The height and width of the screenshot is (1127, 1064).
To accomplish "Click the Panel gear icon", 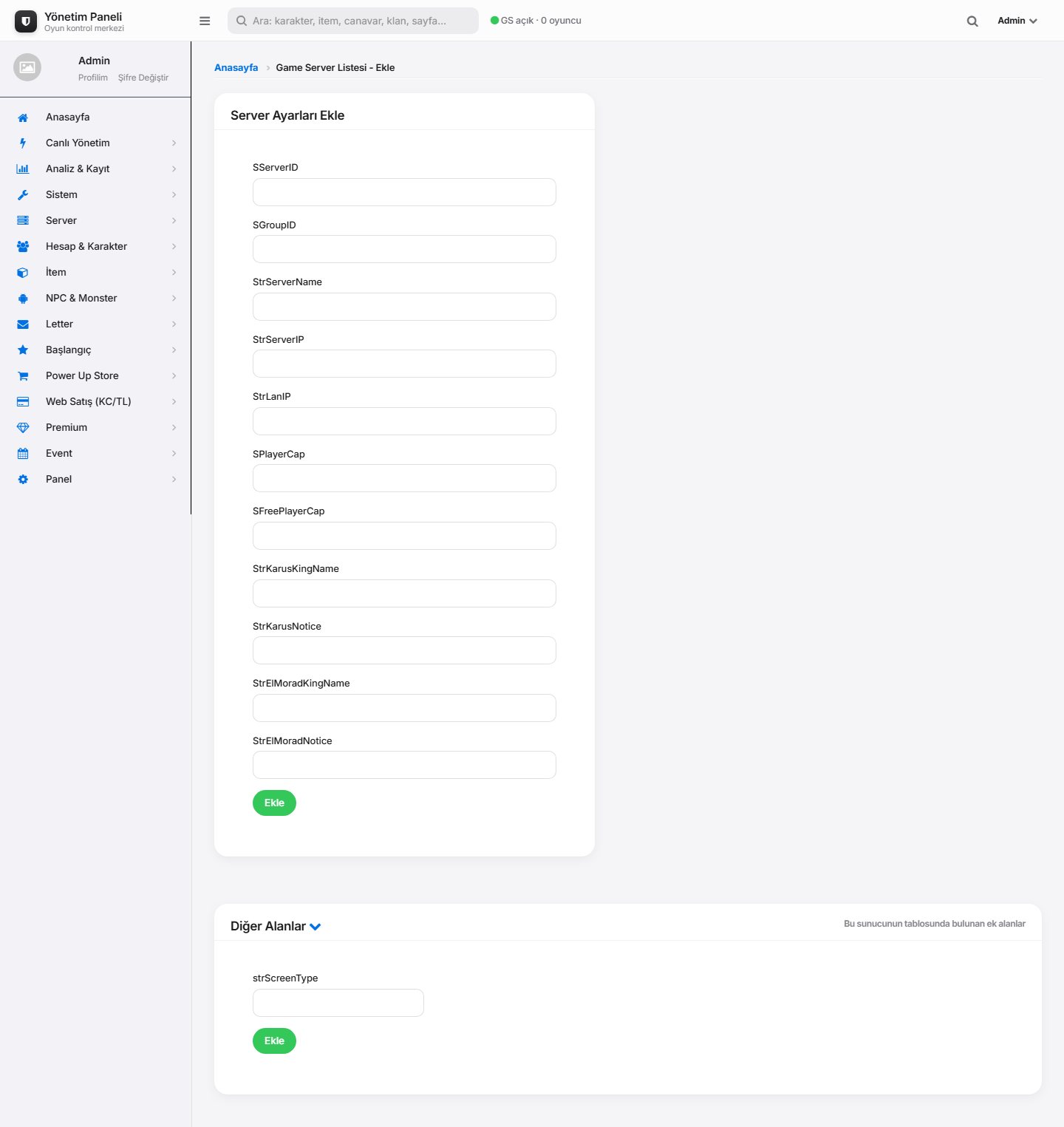I will (x=23, y=480).
